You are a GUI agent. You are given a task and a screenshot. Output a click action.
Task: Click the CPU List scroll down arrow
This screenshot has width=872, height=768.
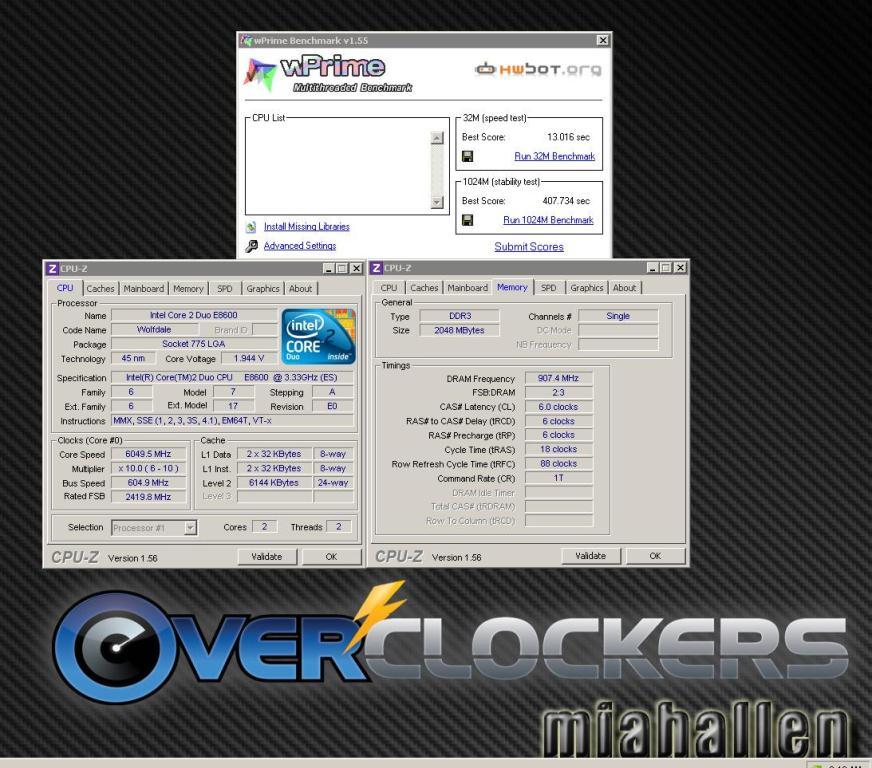click(437, 202)
